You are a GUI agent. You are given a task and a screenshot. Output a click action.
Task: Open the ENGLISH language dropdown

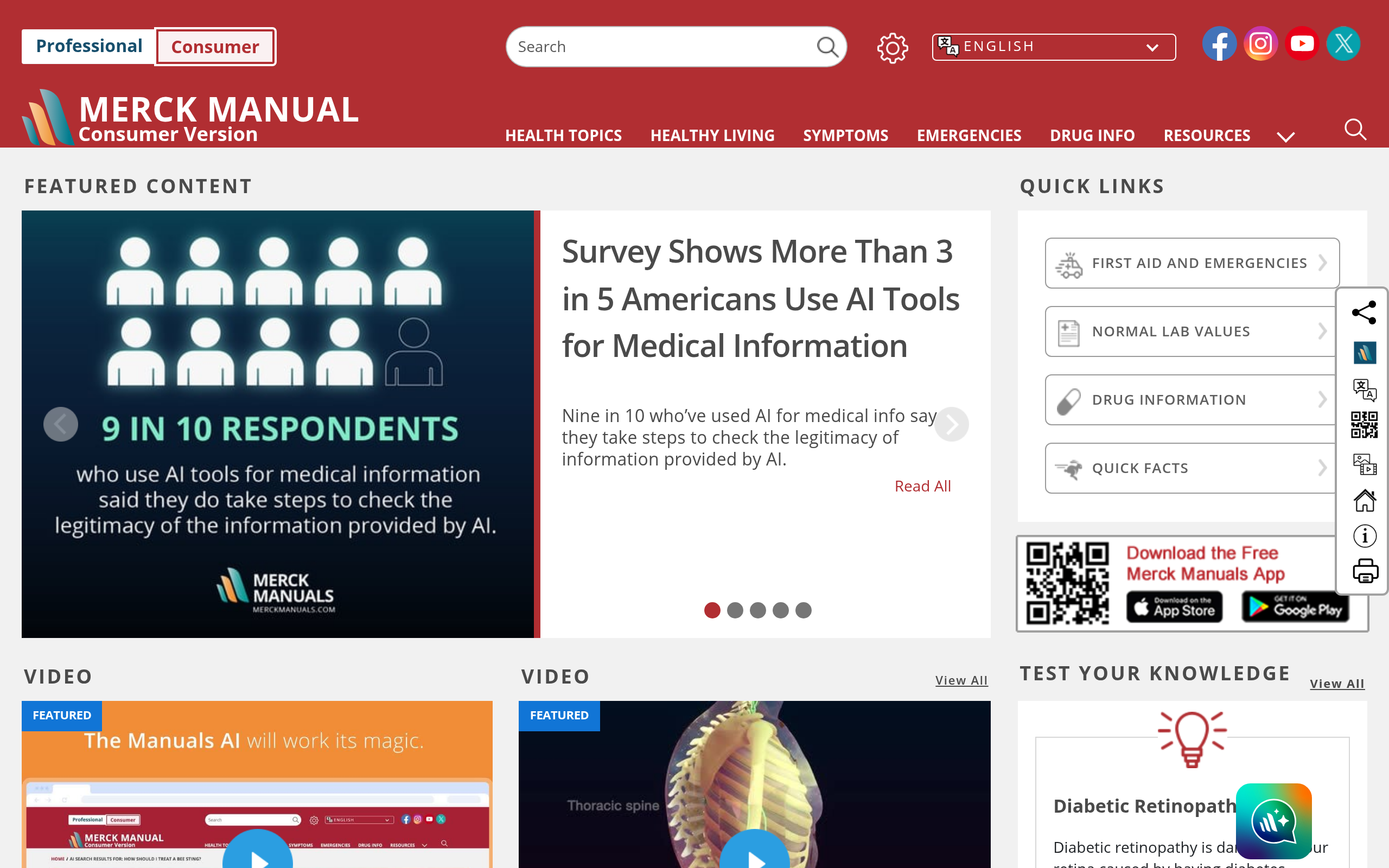pyautogui.click(x=1054, y=47)
